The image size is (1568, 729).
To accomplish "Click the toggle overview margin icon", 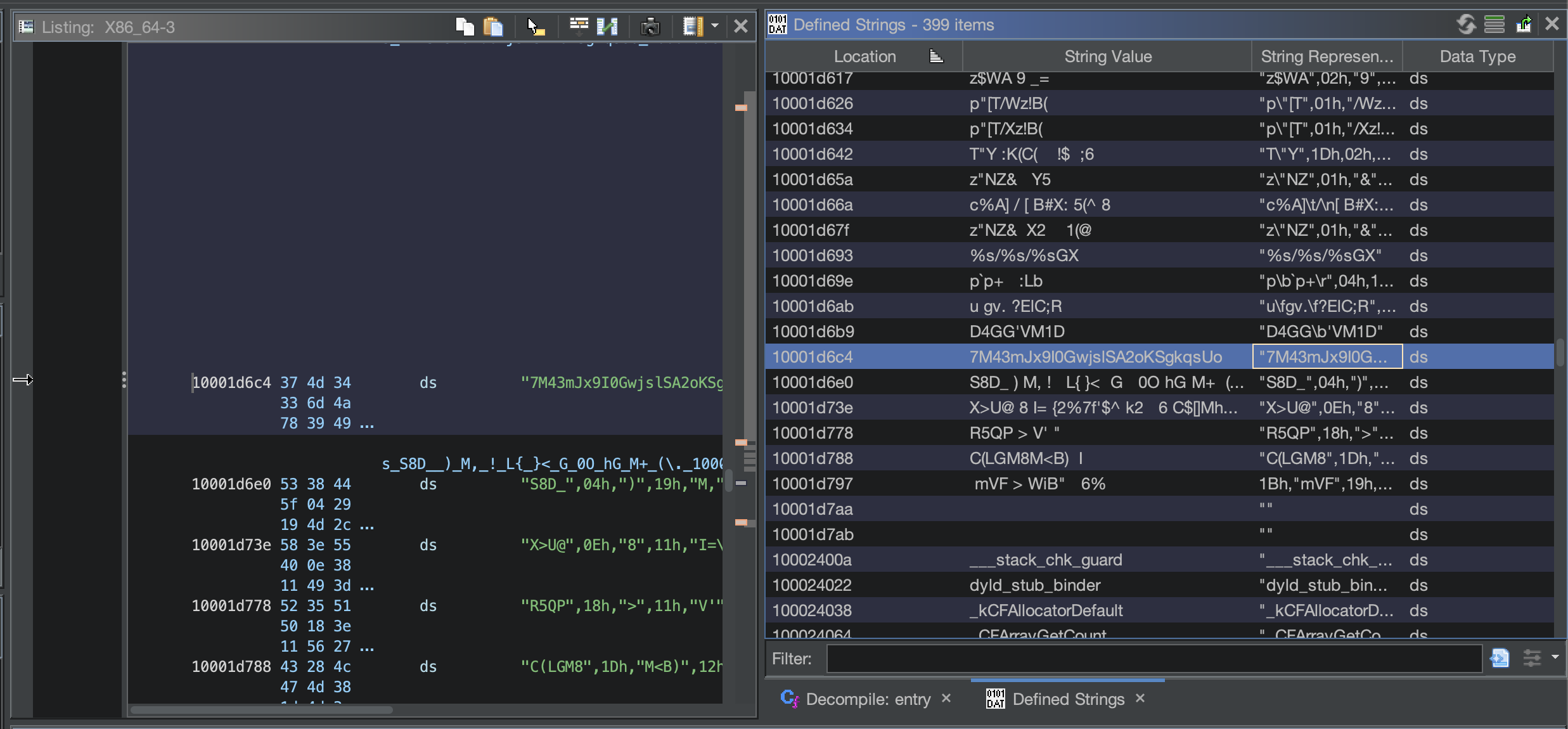I will tap(693, 27).
